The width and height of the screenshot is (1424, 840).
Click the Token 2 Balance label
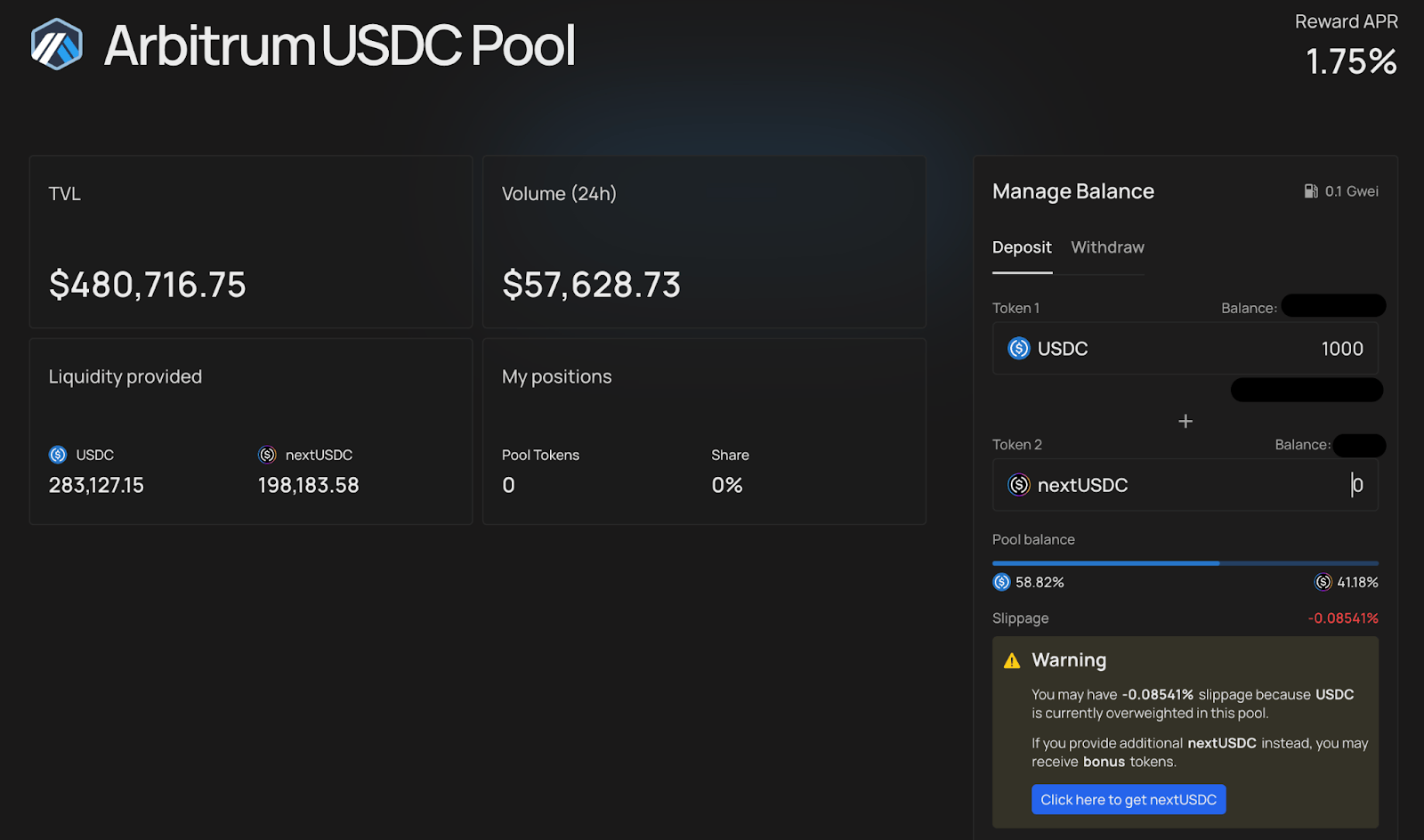pos(1302,445)
